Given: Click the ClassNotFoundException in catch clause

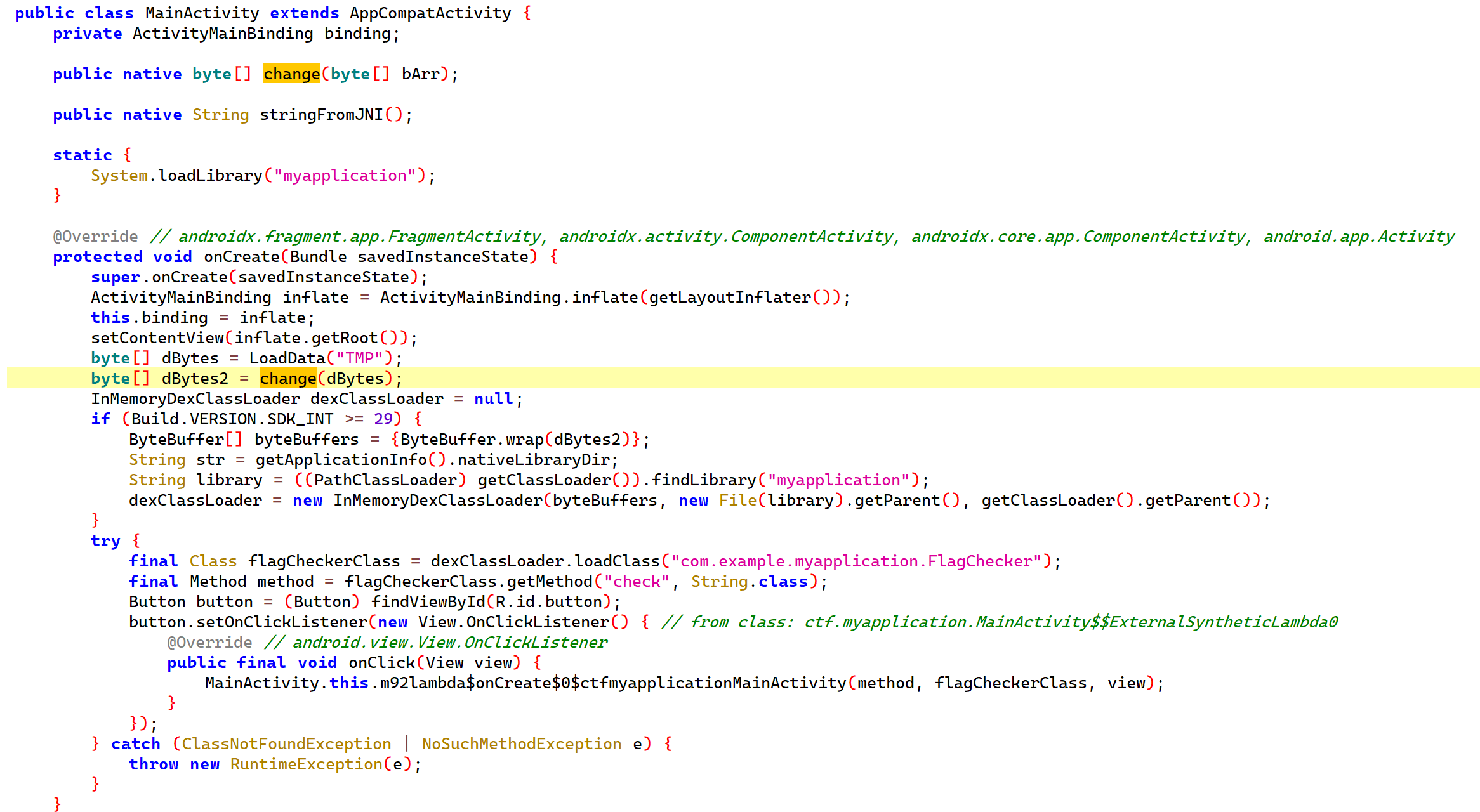Looking at the screenshot, I should (286, 744).
